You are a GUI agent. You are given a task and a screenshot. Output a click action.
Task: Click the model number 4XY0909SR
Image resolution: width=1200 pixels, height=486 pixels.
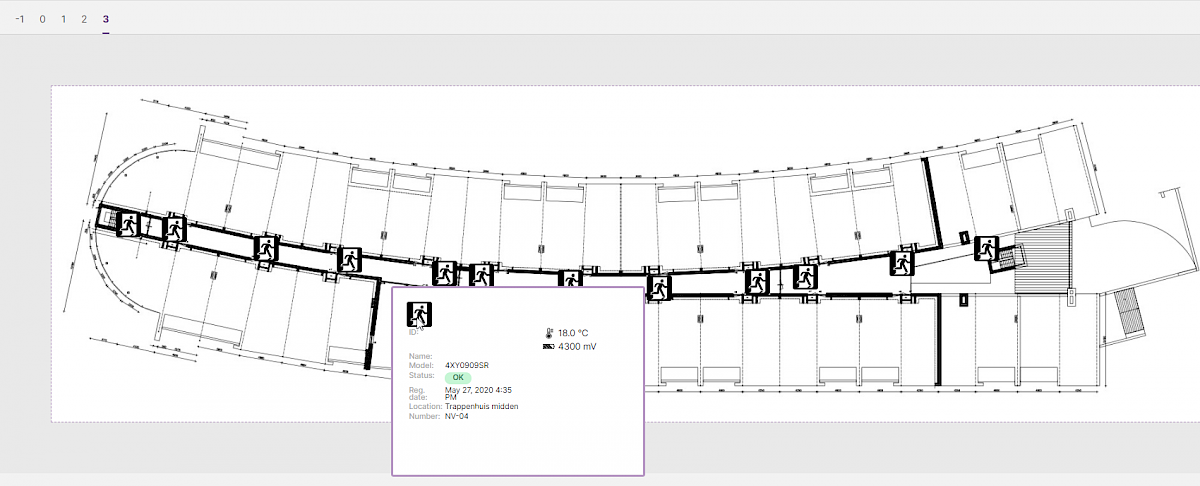(x=467, y=365)
